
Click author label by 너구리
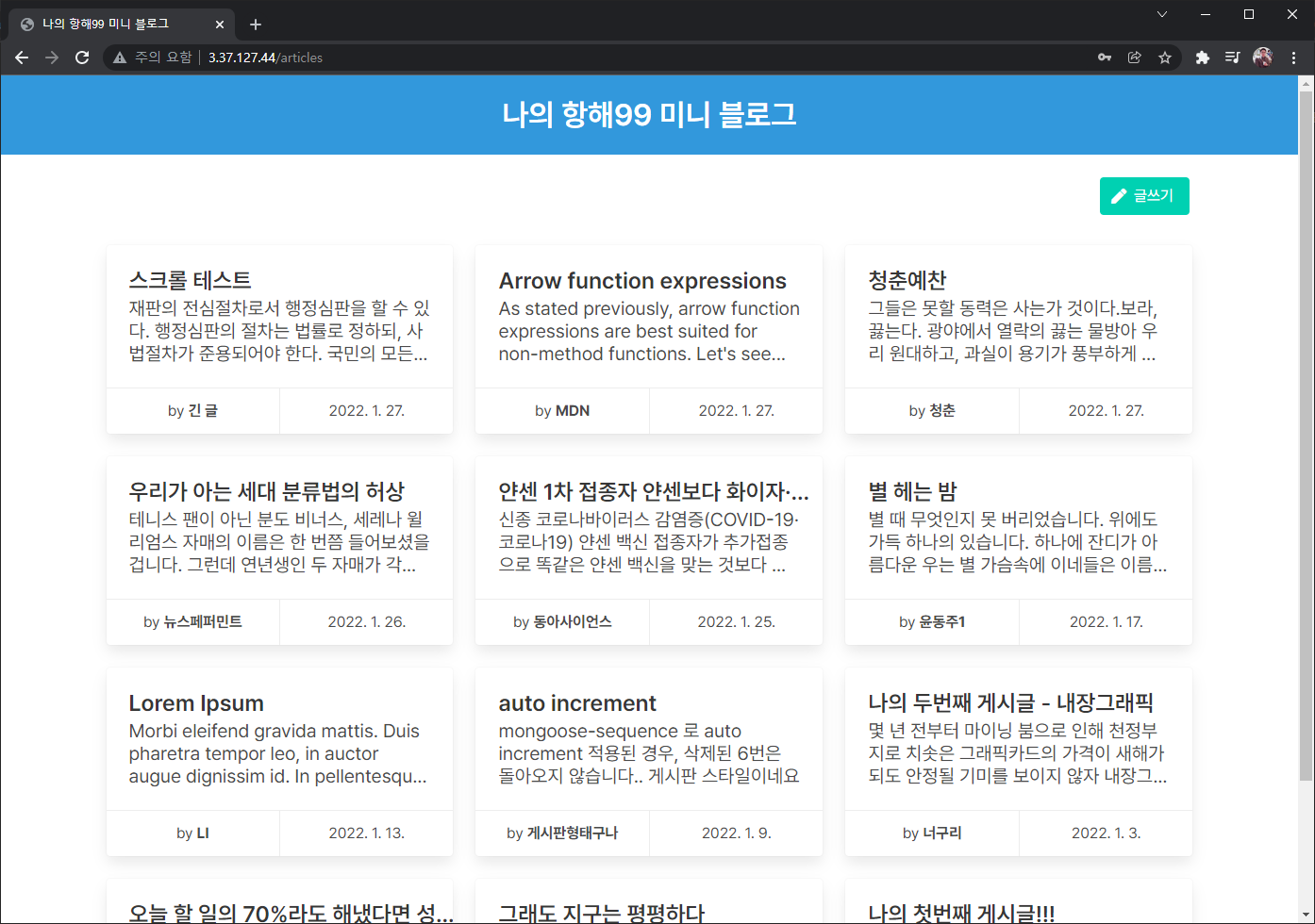932,833
